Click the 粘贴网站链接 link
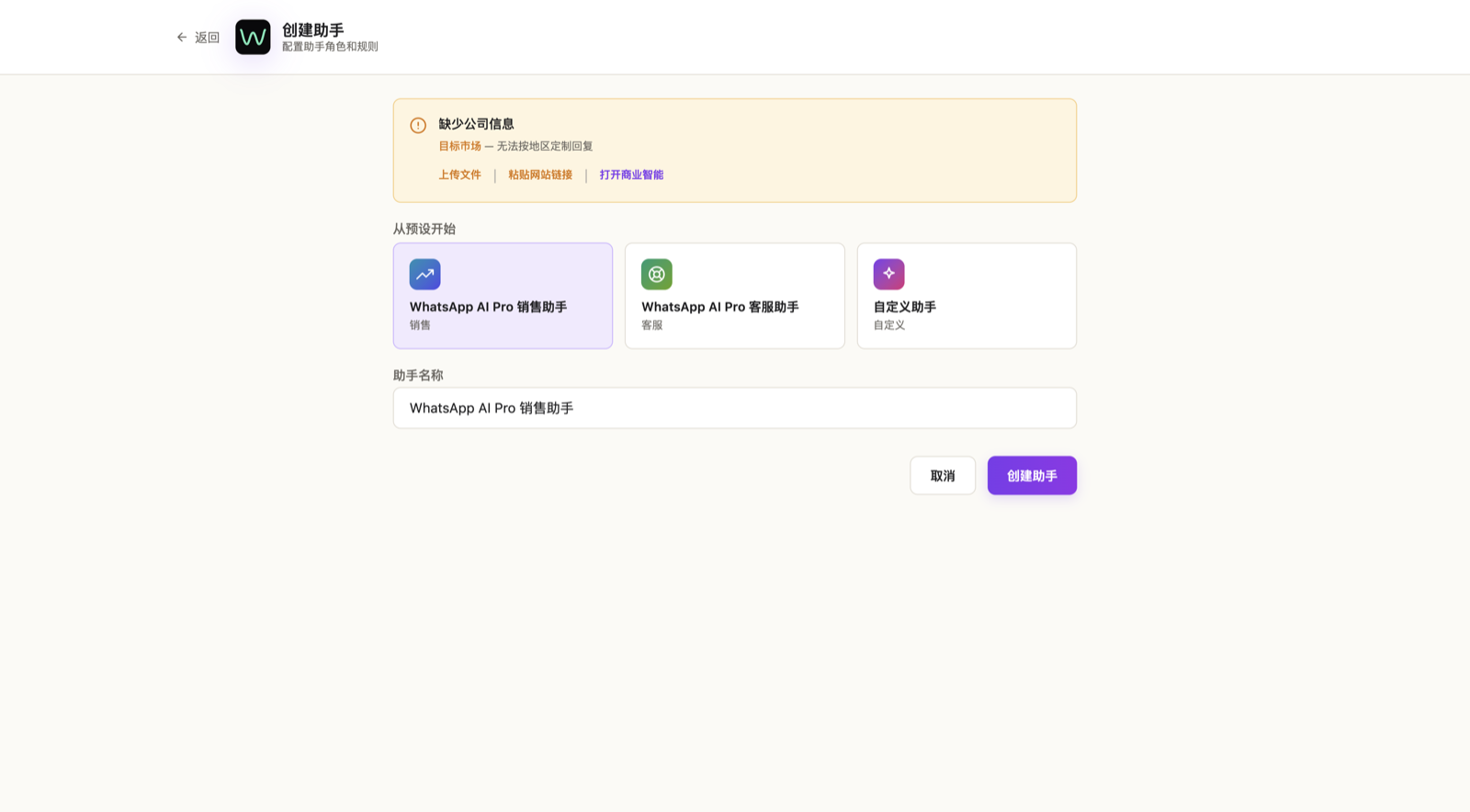This screenshot has height=812, width=1470. (x=540, y=175)
